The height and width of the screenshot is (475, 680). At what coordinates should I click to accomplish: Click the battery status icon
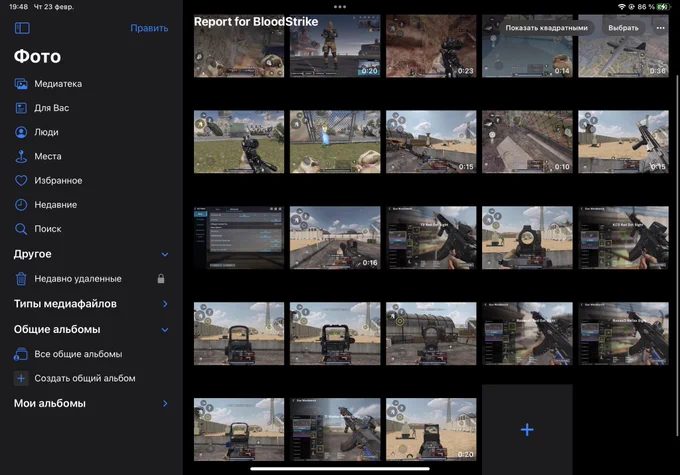[663, 7]
